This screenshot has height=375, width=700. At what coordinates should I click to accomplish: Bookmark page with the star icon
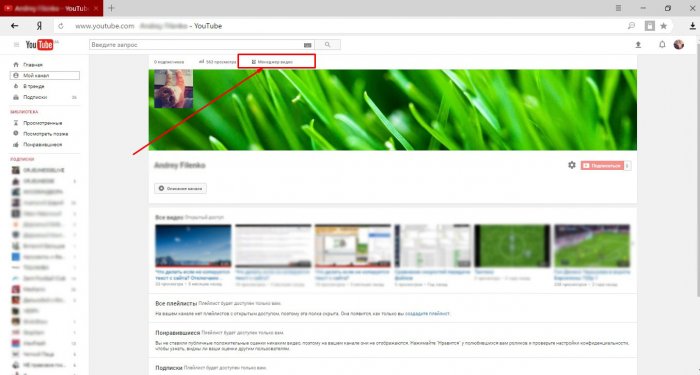click(x=664, y=26)
